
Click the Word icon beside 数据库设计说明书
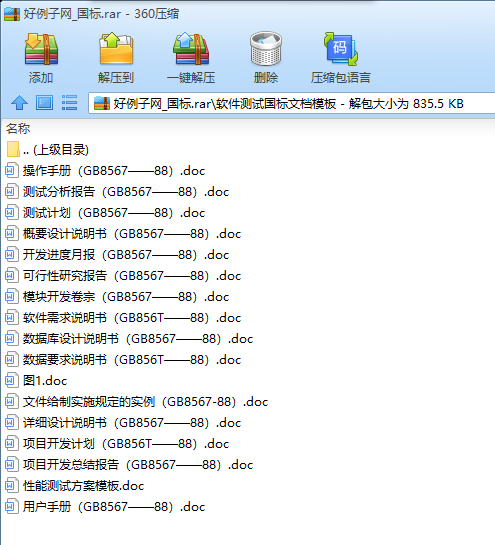(11, 339)
